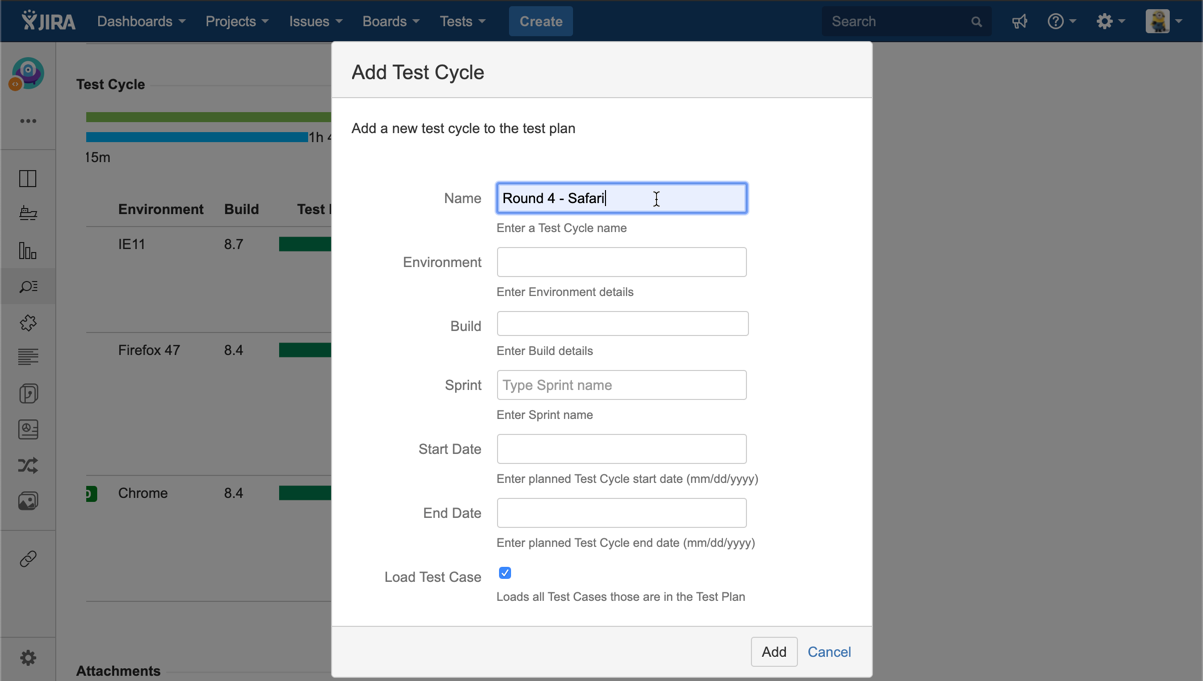Click the project avatar in sidebar
This screenshot has height=681, width=1203.
tap(27, 74)
